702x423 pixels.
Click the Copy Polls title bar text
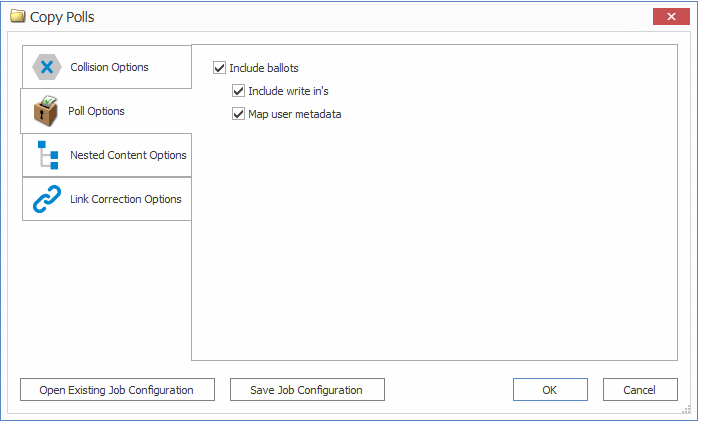click(x=62, y=17)
